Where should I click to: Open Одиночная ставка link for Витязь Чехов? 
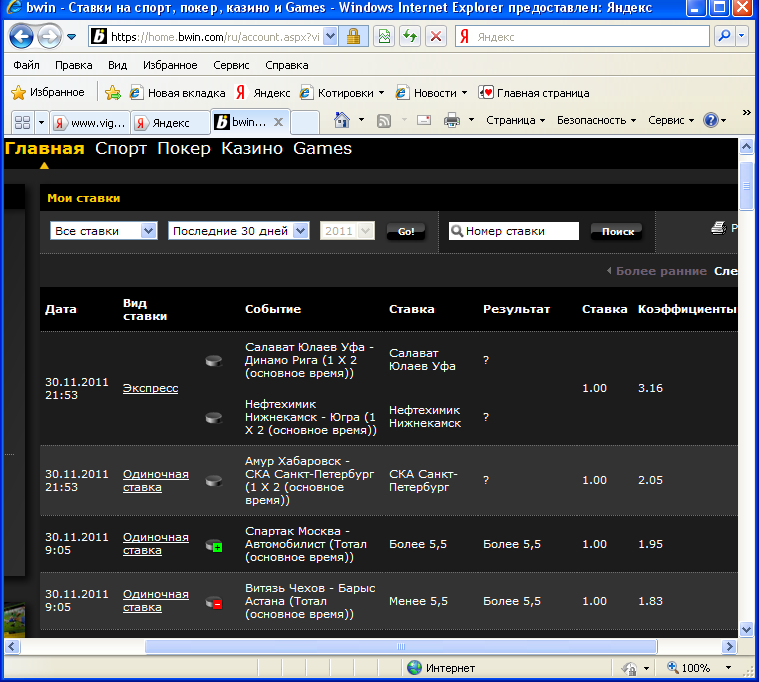(155, 601)
